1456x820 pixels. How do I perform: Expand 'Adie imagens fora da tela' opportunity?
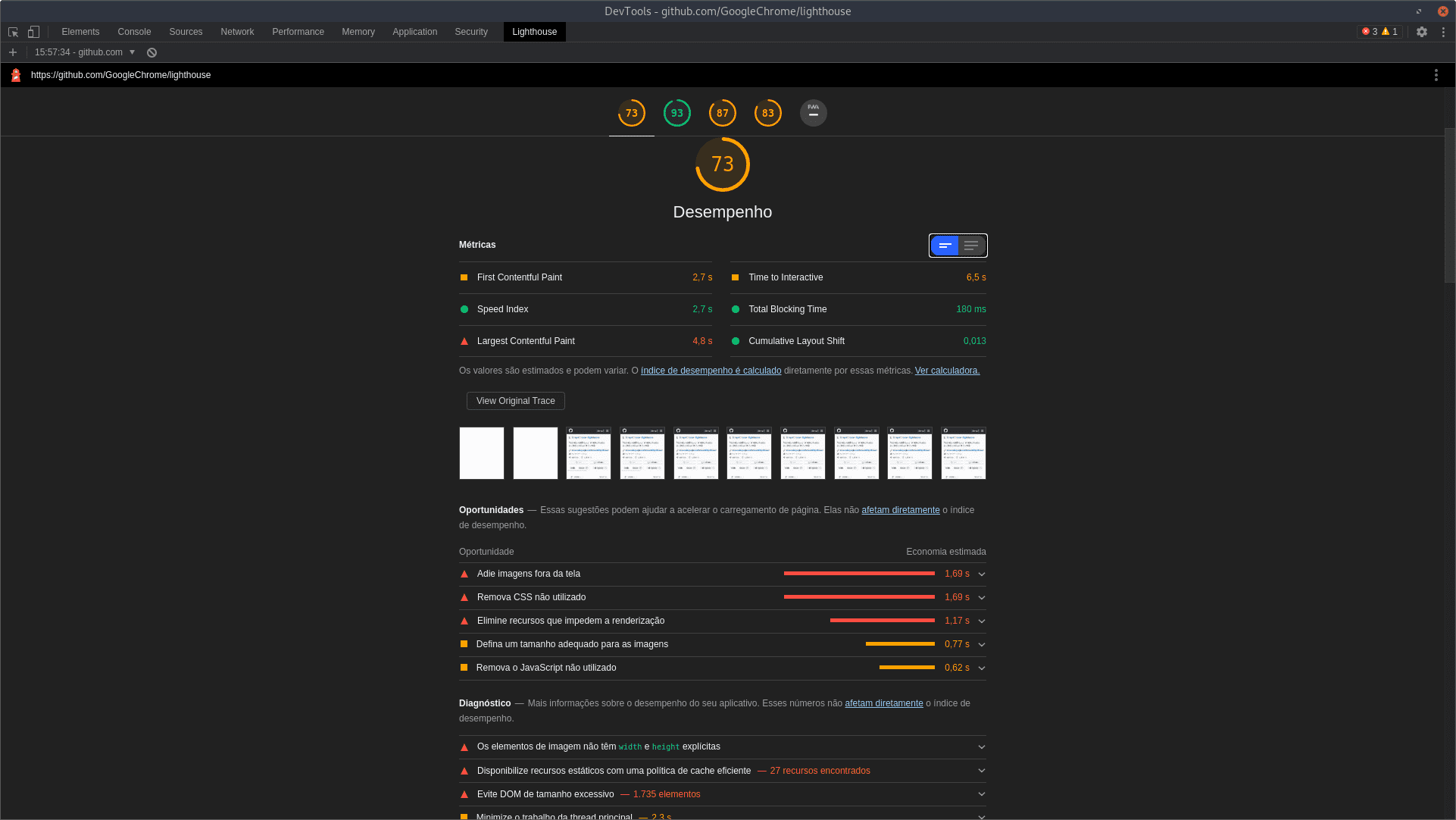tap(723, 574)
